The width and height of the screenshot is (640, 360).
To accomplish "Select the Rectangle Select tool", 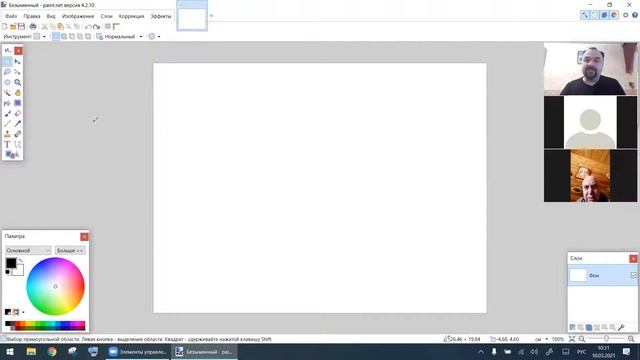I will pos(7,61).
